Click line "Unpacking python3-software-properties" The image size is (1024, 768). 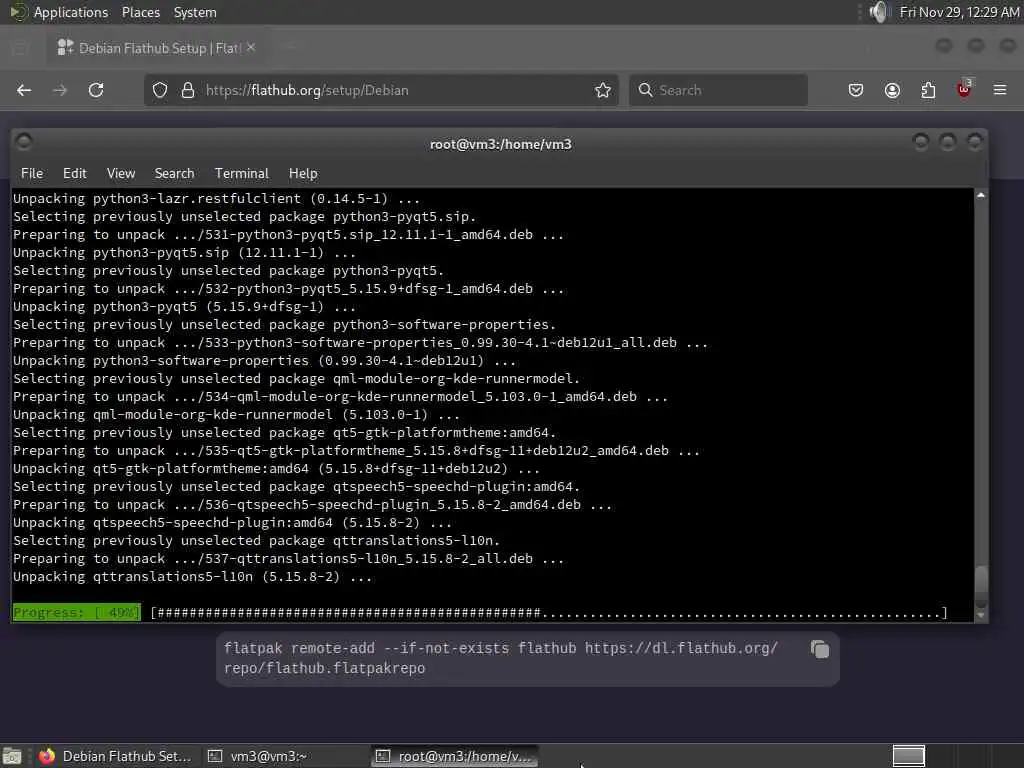(264, 360)
